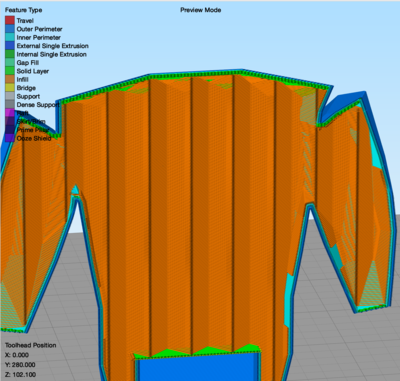The width and height of the screenshot is (400, 381).
Task: Click the 'Internal Single Extrusion' label
Action: (x=52, y=54)
